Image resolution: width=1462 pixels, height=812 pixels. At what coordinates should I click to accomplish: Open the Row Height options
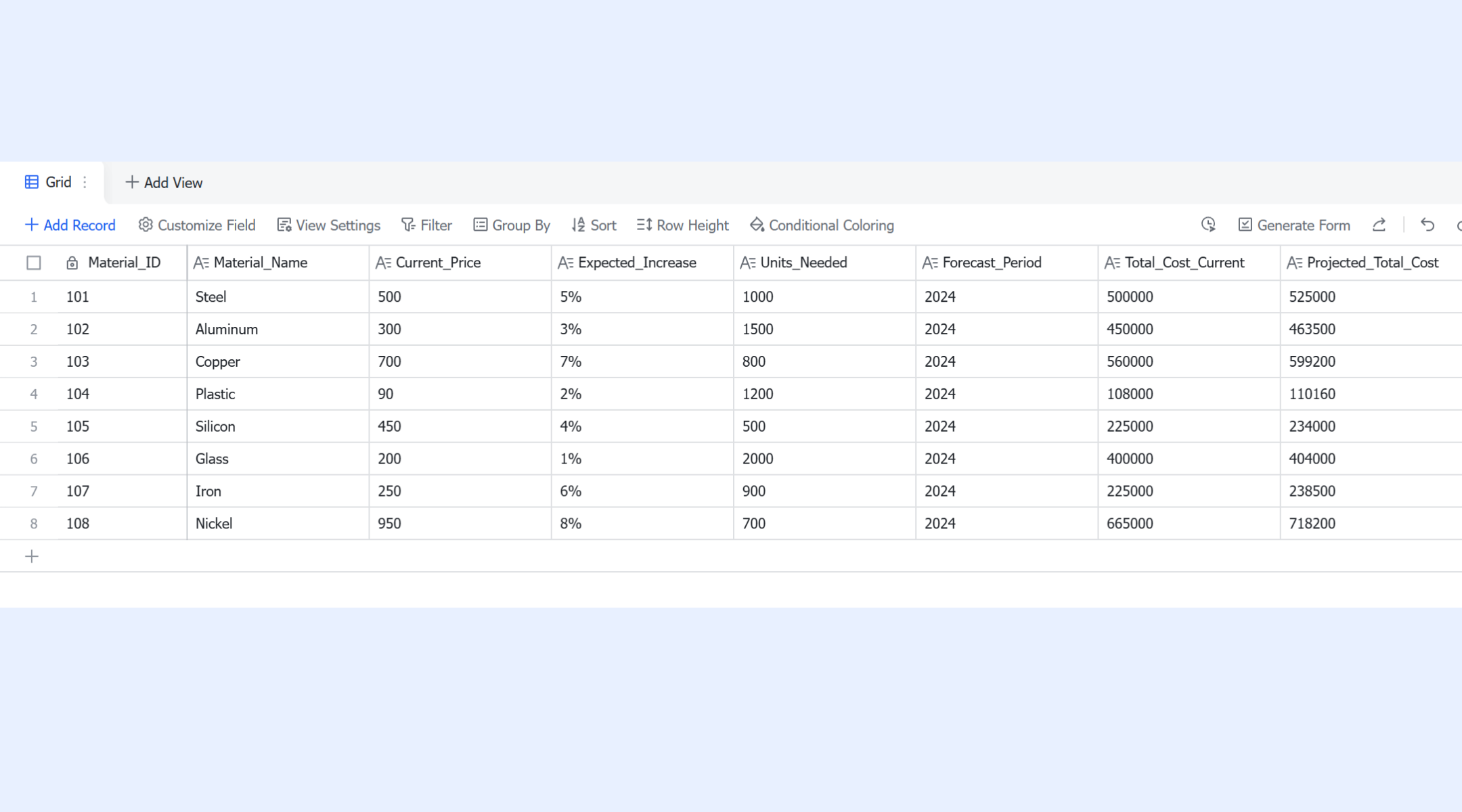[x=682, y=225]
